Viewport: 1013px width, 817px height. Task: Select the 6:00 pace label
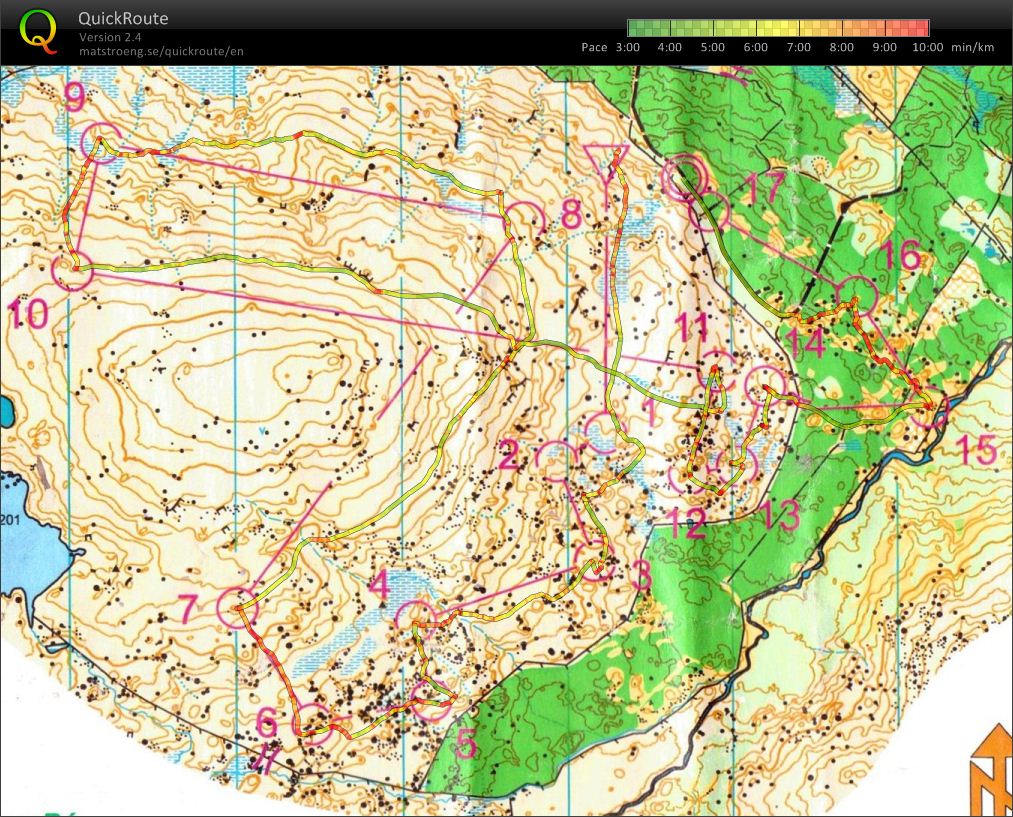755,47
